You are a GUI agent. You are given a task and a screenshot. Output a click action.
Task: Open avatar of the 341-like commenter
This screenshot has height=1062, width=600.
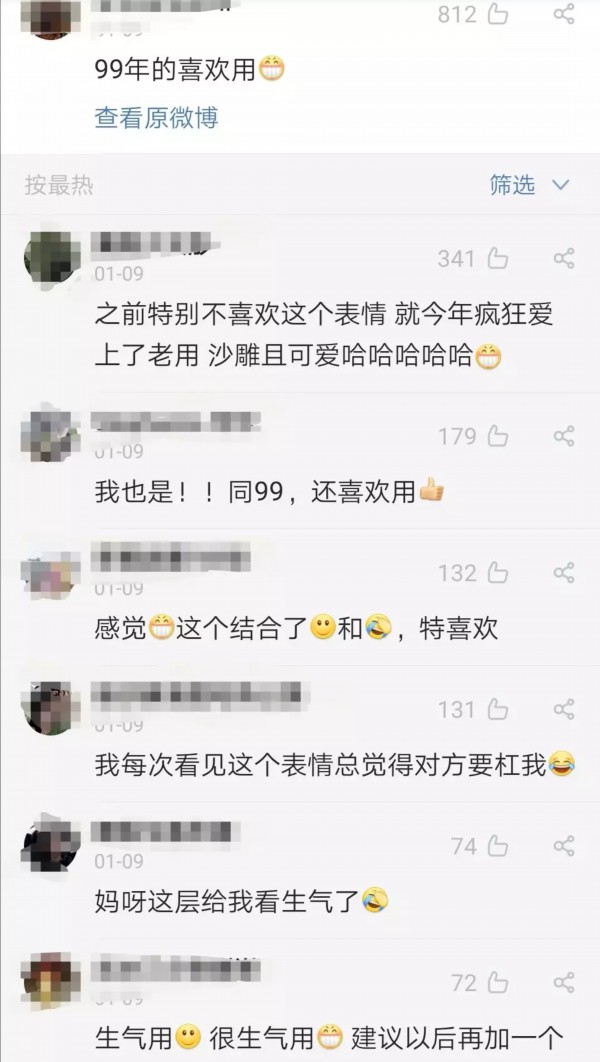[x=51, y=259]
